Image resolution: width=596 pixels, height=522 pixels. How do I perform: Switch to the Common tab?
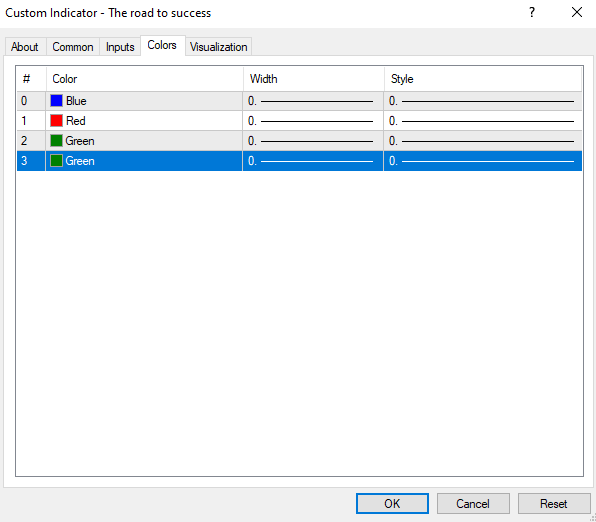[73, 47]
